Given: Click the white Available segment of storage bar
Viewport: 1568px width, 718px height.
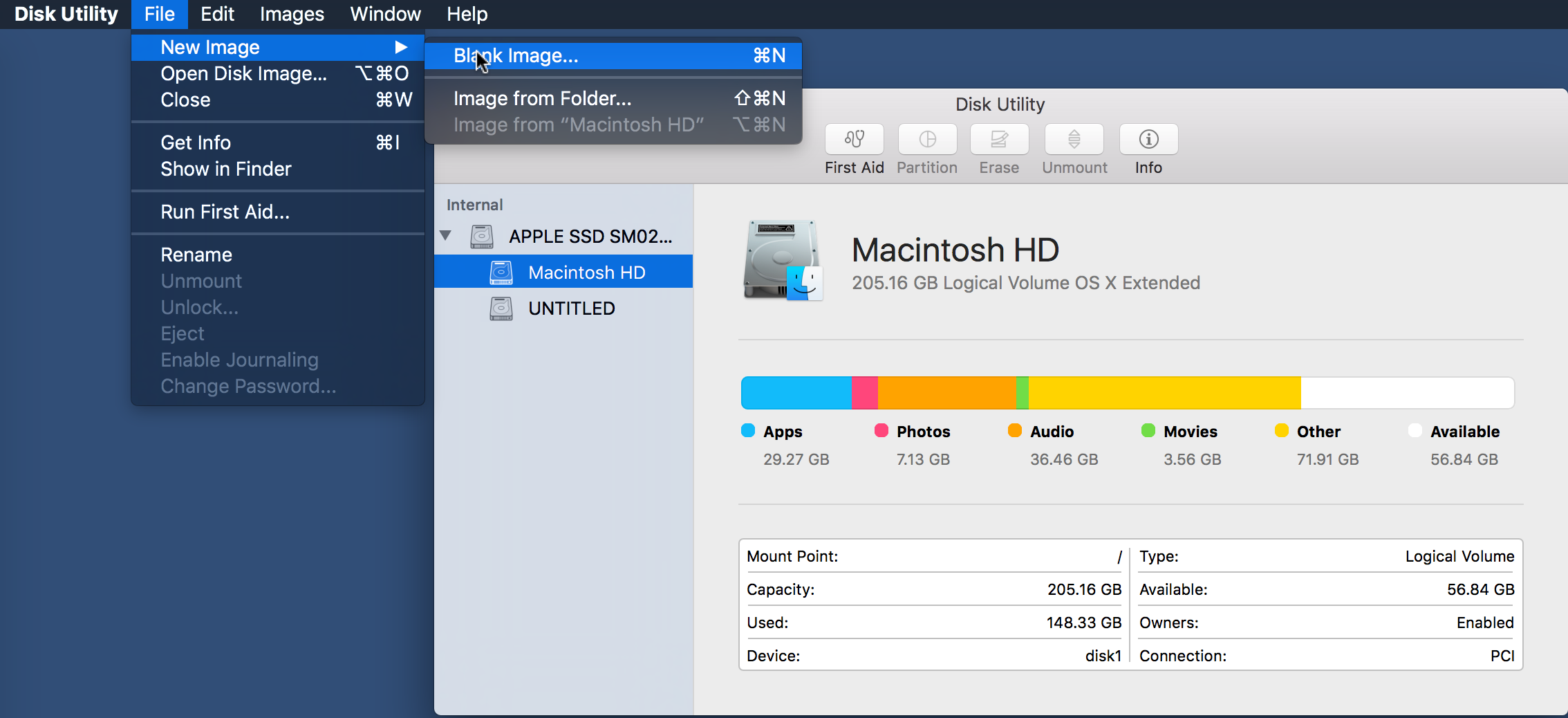Looking at the screenshot, I should click(x=1408, y=393).
